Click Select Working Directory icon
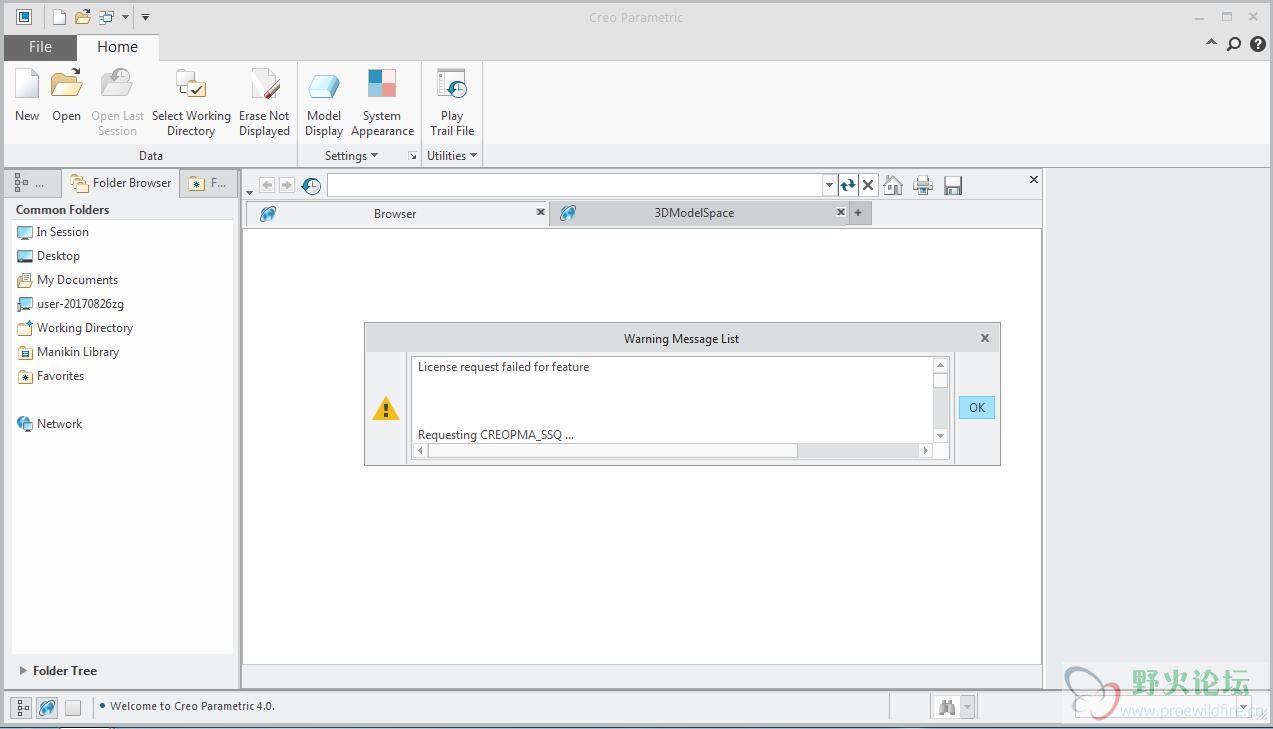The image size is (1273, 729). click(x=191, y=102)
